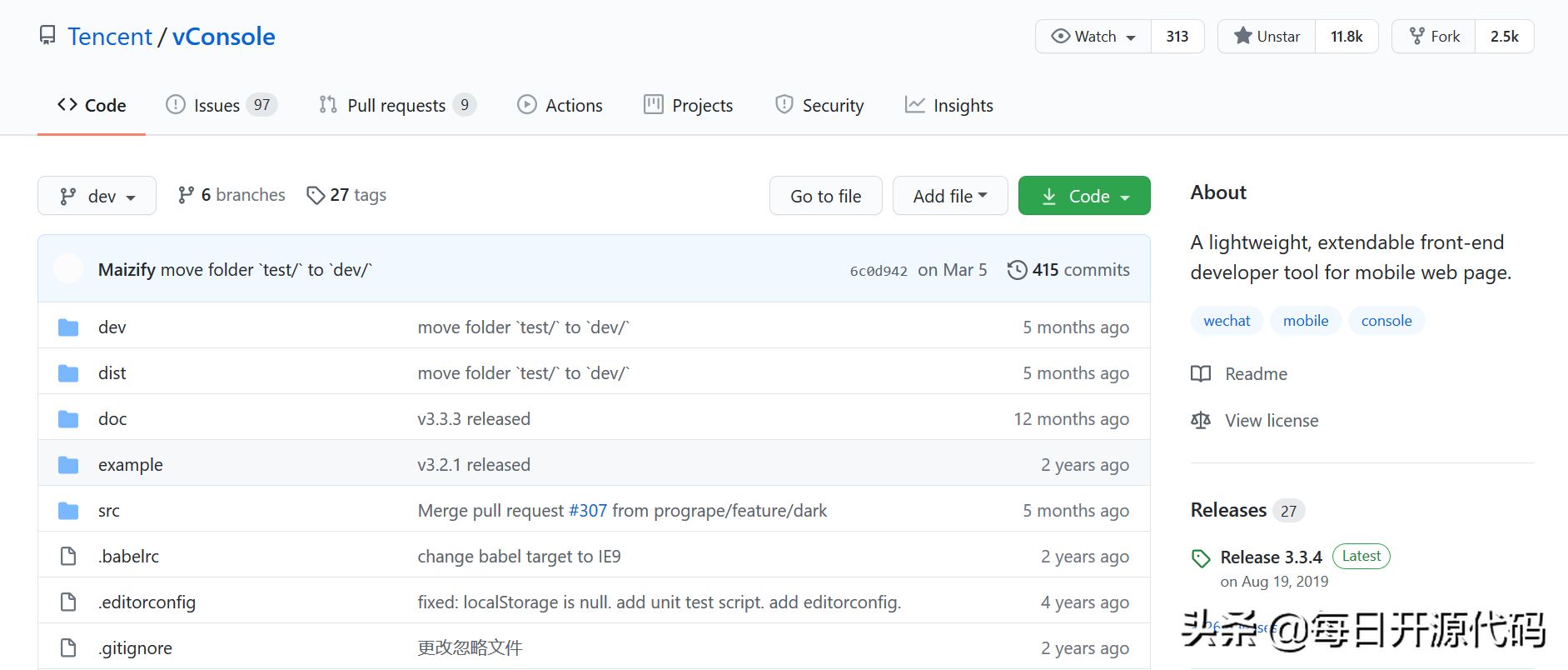1568x670 pixels.
Task: Click the doc folder icon
Action: [68, 419]
